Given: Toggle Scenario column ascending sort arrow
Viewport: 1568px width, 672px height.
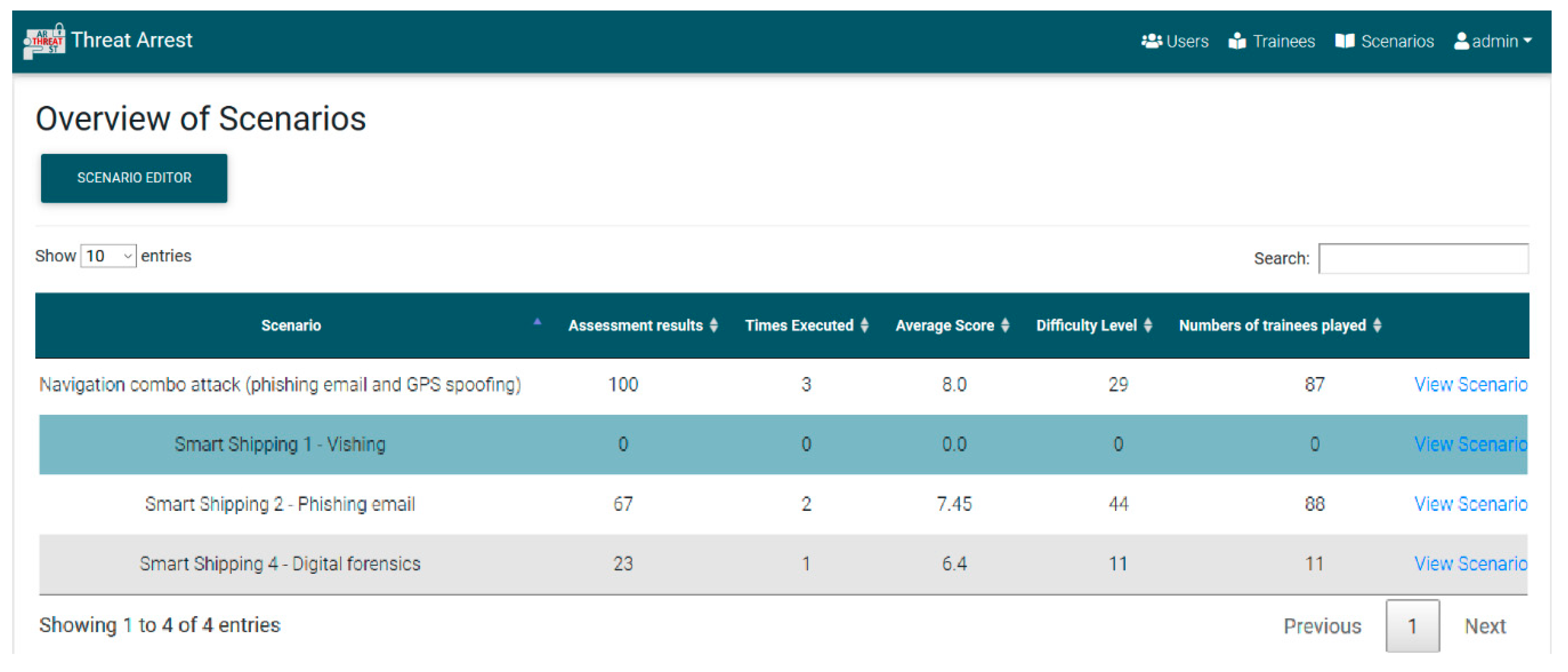Looking at the screenshot, I should pyautogui.click(x=537, y=322).
